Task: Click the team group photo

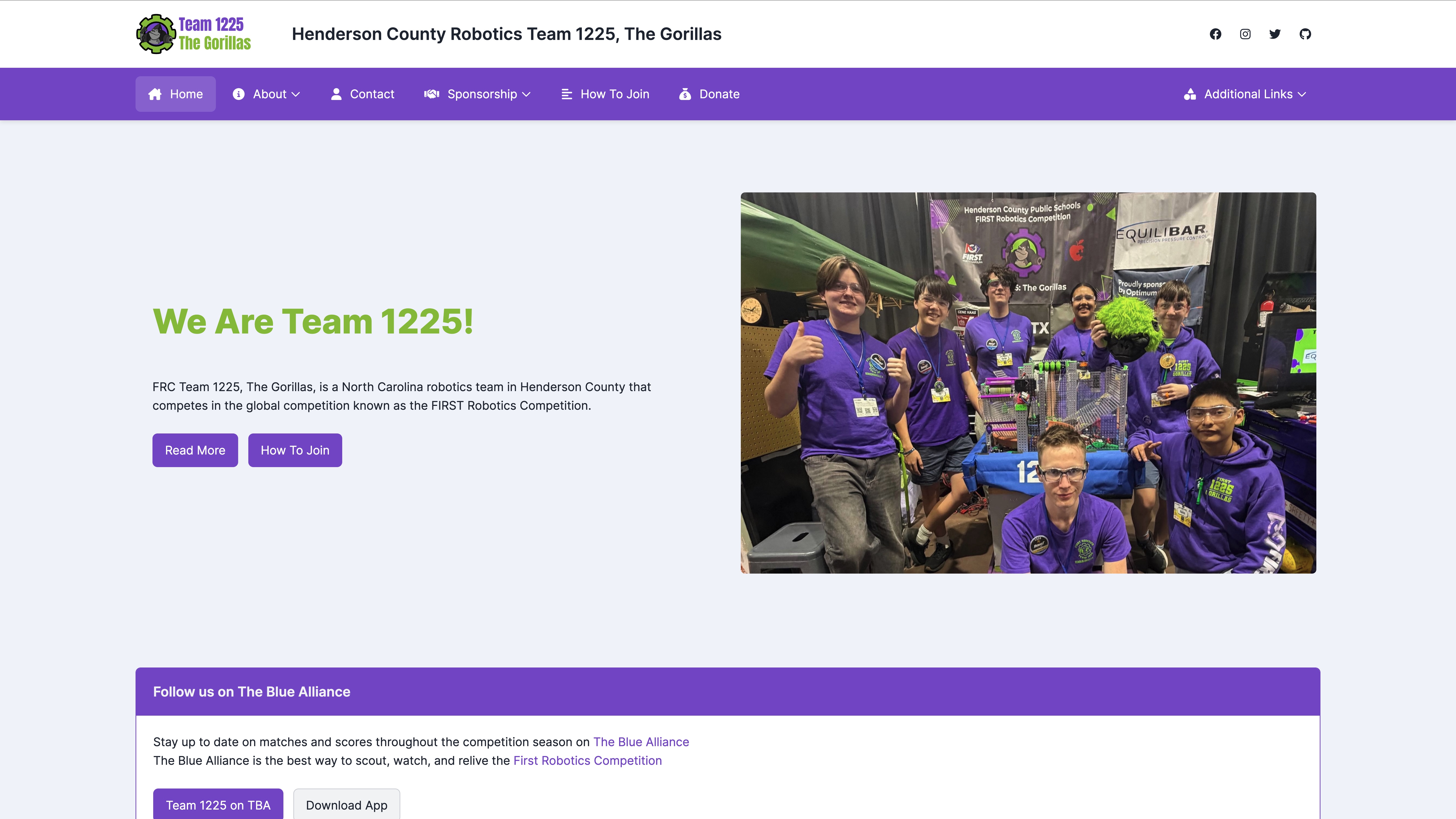Action: [x=1028, y=383]
